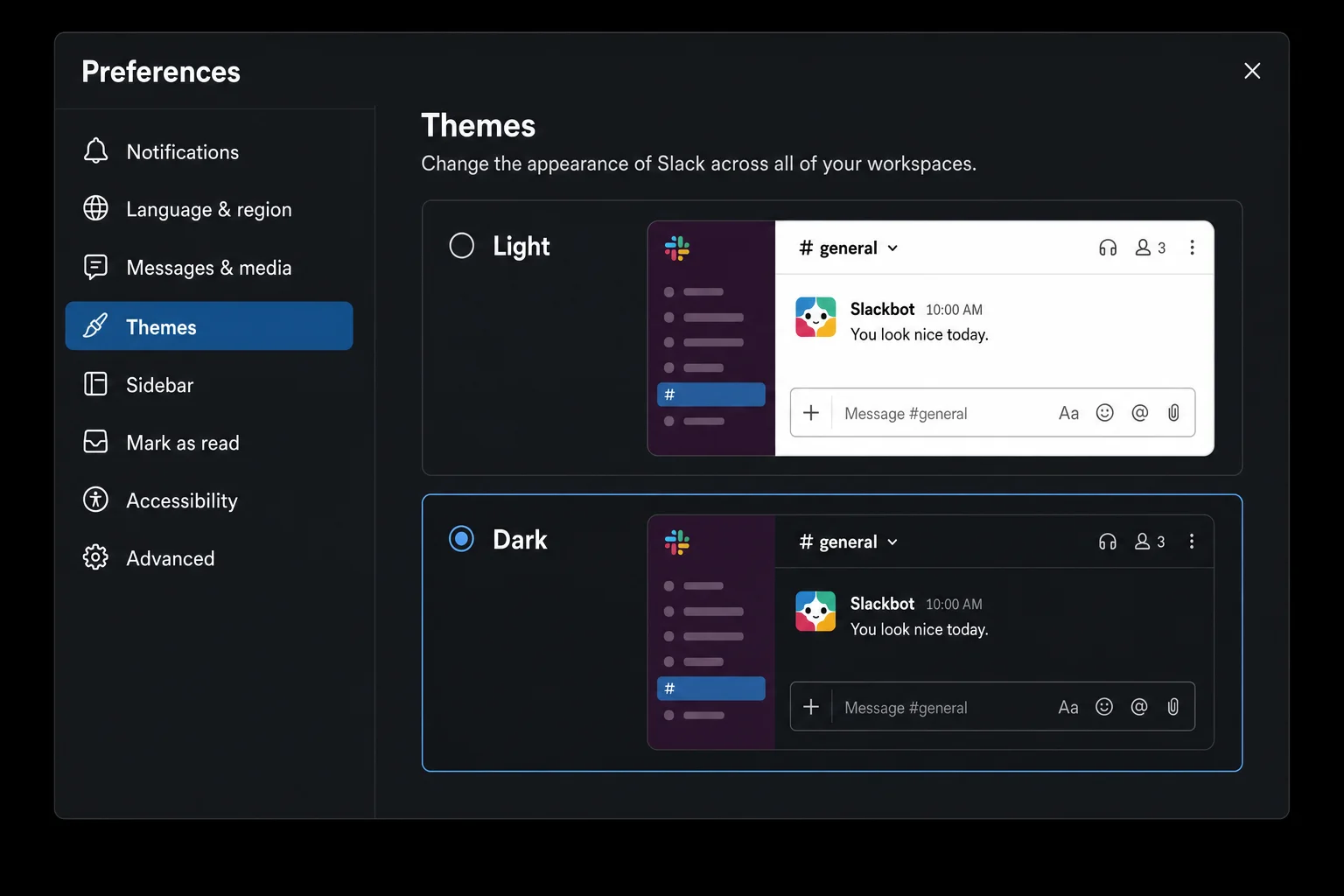The width and height of the screenshot is (1344, 896).
Task: Click the Preferences dialog title
Action: (x=161, y=72)
